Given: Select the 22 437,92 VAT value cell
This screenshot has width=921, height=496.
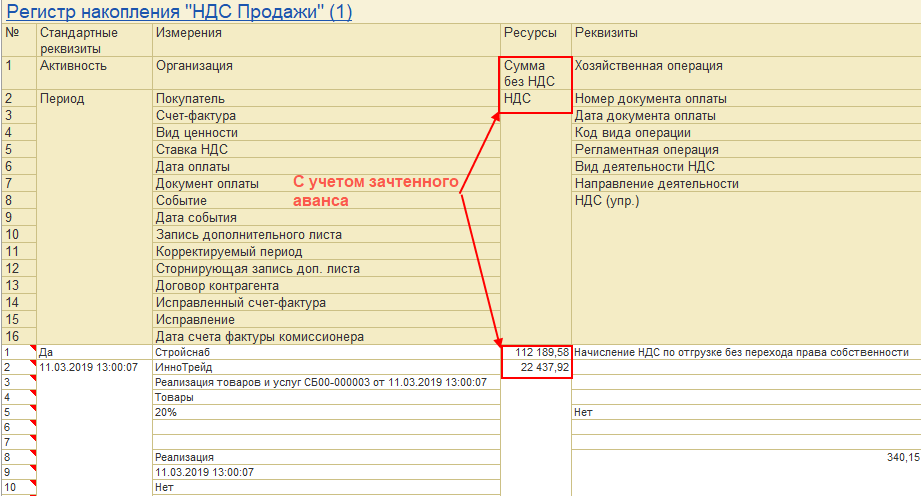Looking at the screenshot, I should pyautogui.click(x=536, y=367).
